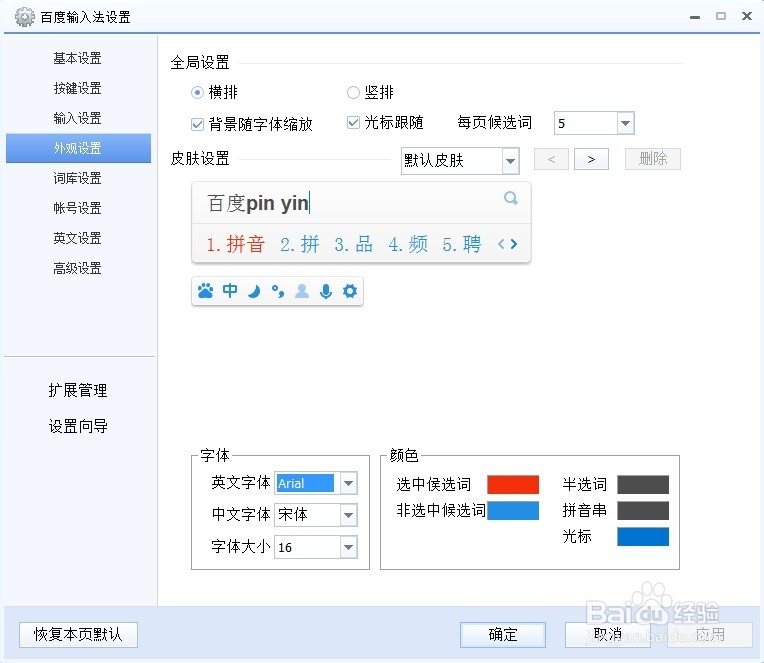Click the 确定 button
Image resolution: width=764 pixels, height=663 pixels.
pos(503,635)
